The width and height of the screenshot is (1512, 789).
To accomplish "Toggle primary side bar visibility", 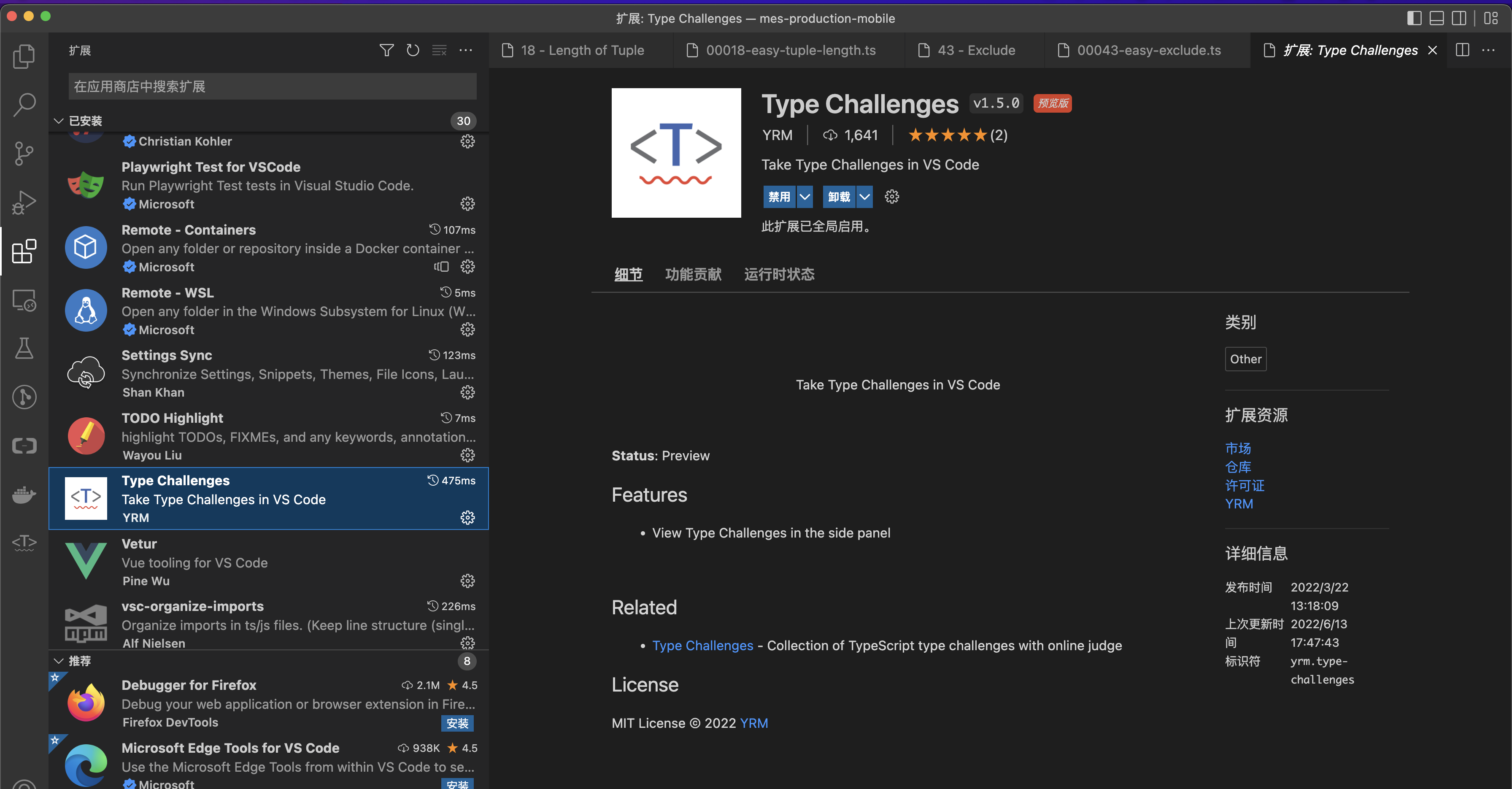I will coord(1414,18).
